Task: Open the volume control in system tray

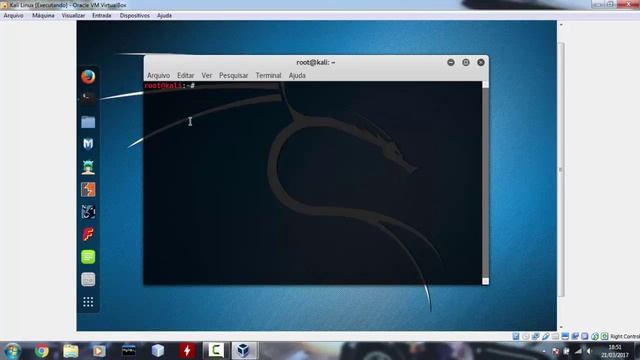Action: click(589, 351)
